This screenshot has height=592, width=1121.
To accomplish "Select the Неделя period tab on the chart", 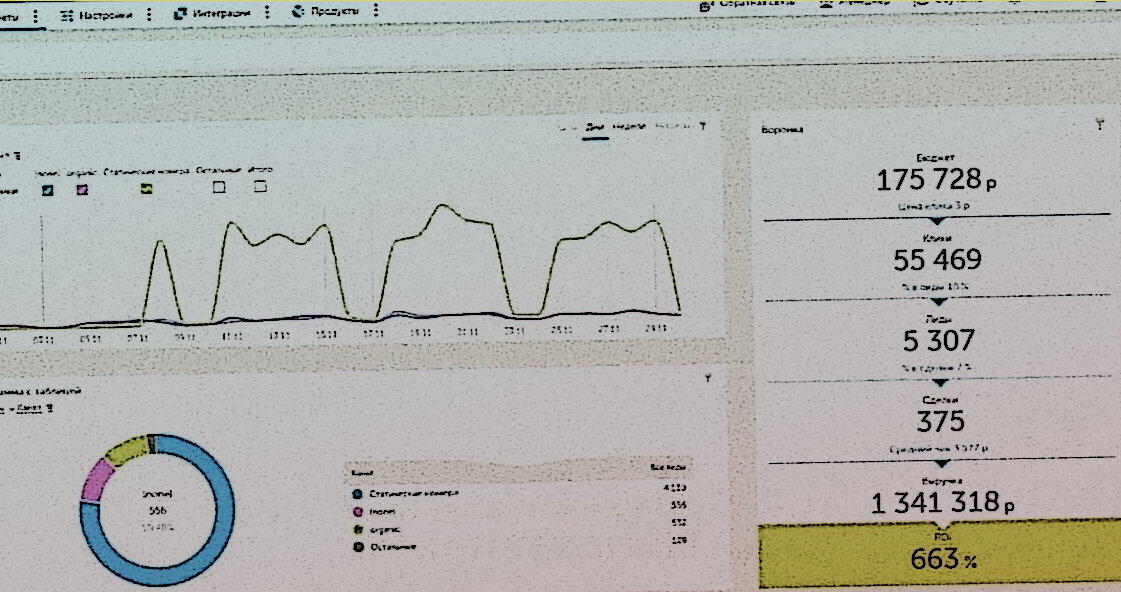I will coord(629,127).
